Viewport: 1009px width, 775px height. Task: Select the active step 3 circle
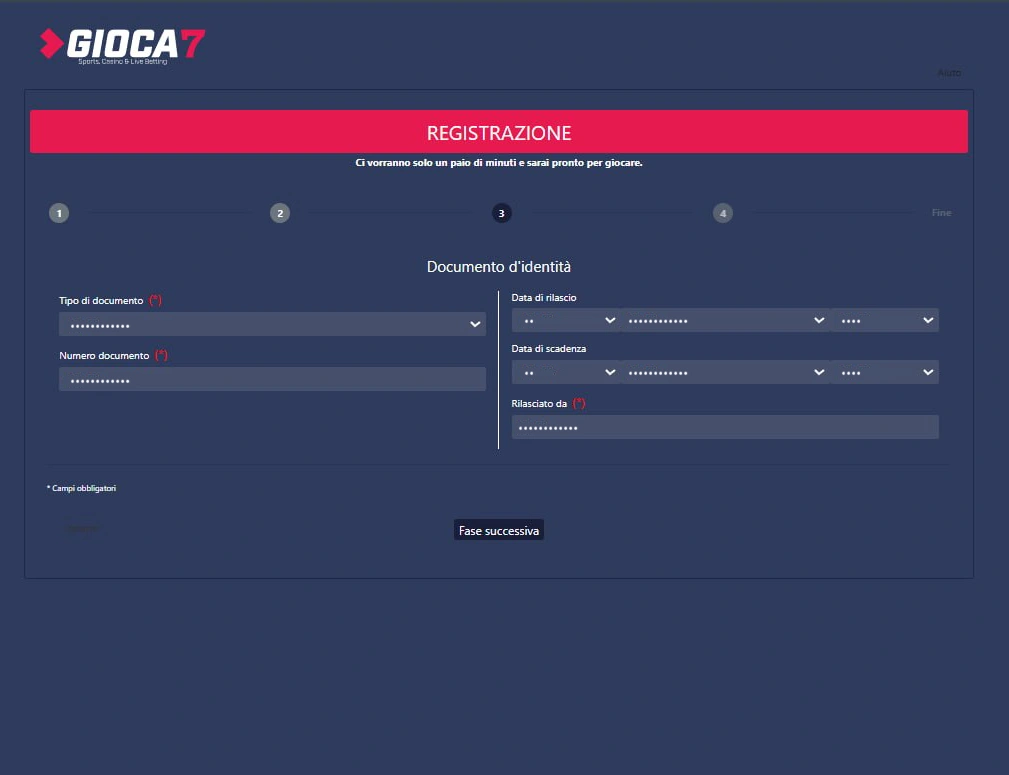501,213
